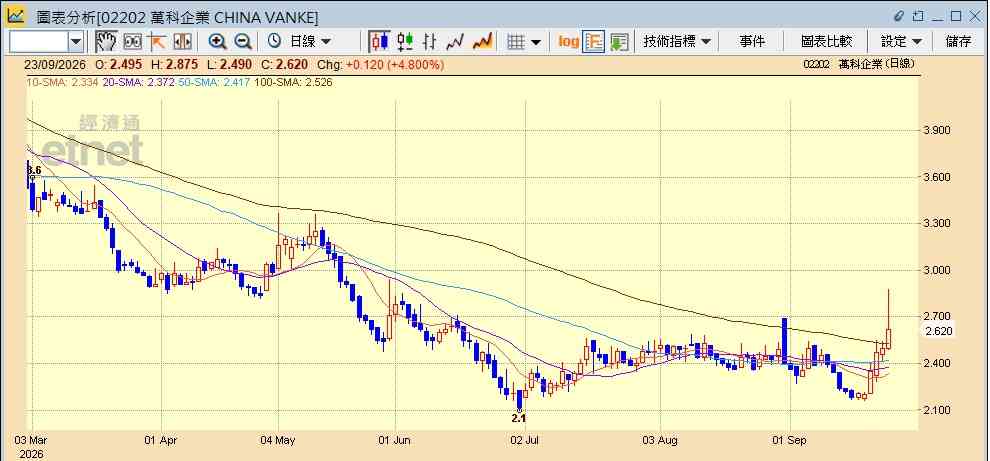The width and height of the screenshot is (990, 461).
Task: Click the 3.300 price axis label
Action: 938,224
